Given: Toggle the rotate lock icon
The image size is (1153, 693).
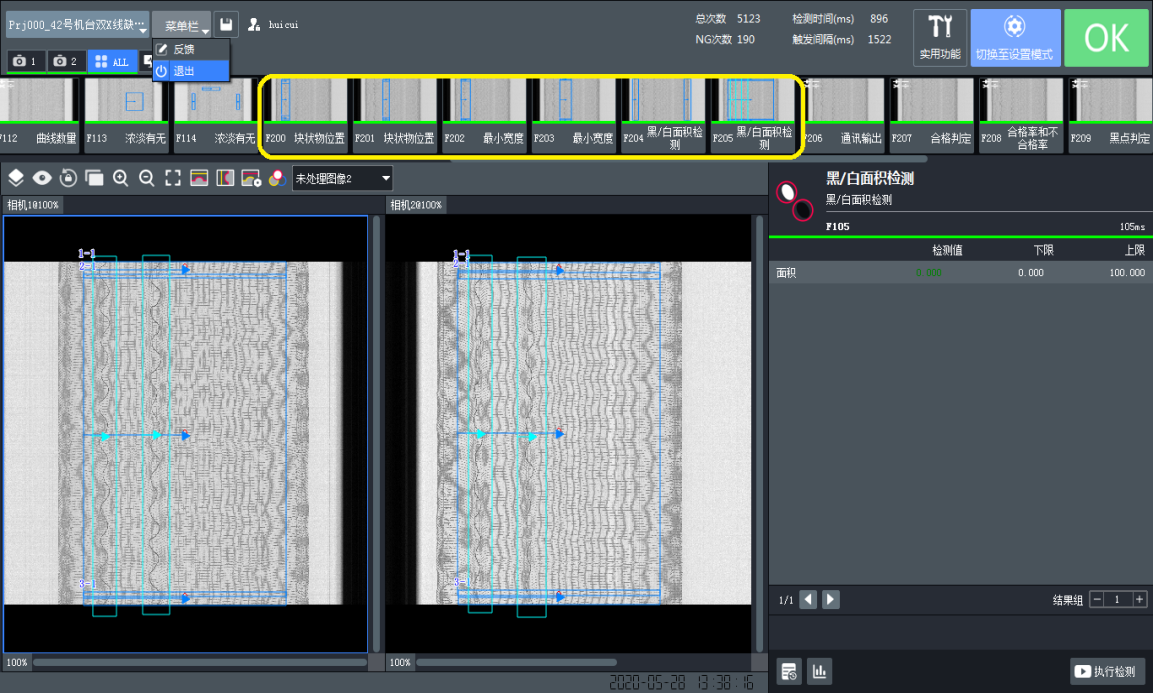Looking at the screenshot, I should coord(68,178).
